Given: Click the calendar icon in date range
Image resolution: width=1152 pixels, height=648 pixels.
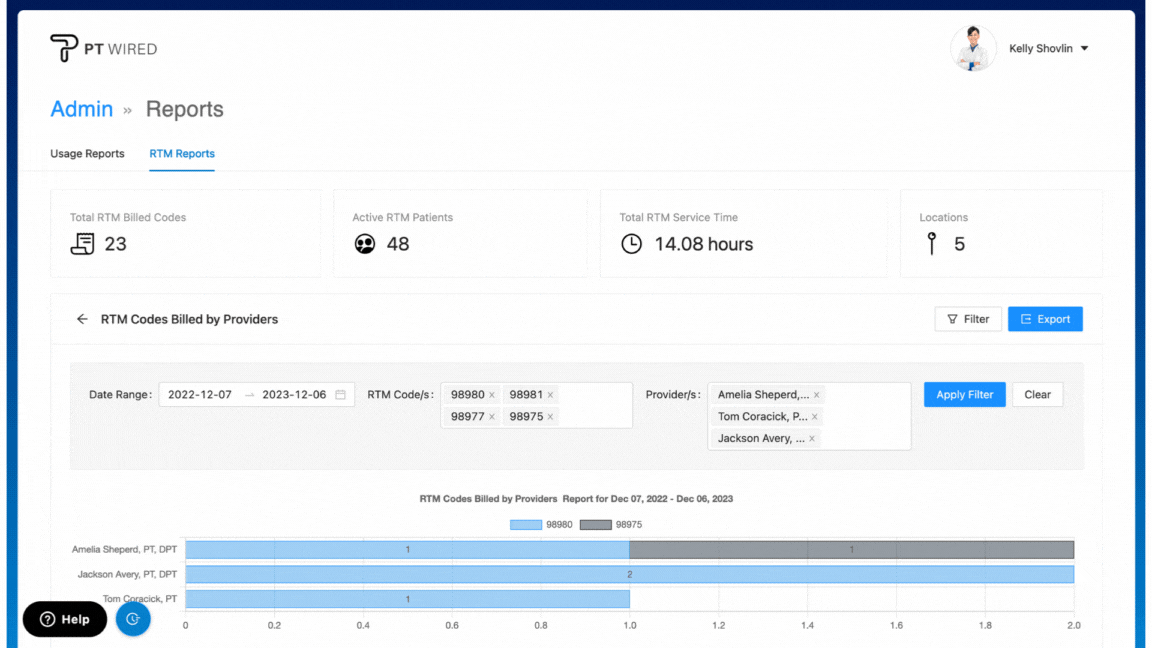Looking at the screenshot, I should (x=340, y=395).
